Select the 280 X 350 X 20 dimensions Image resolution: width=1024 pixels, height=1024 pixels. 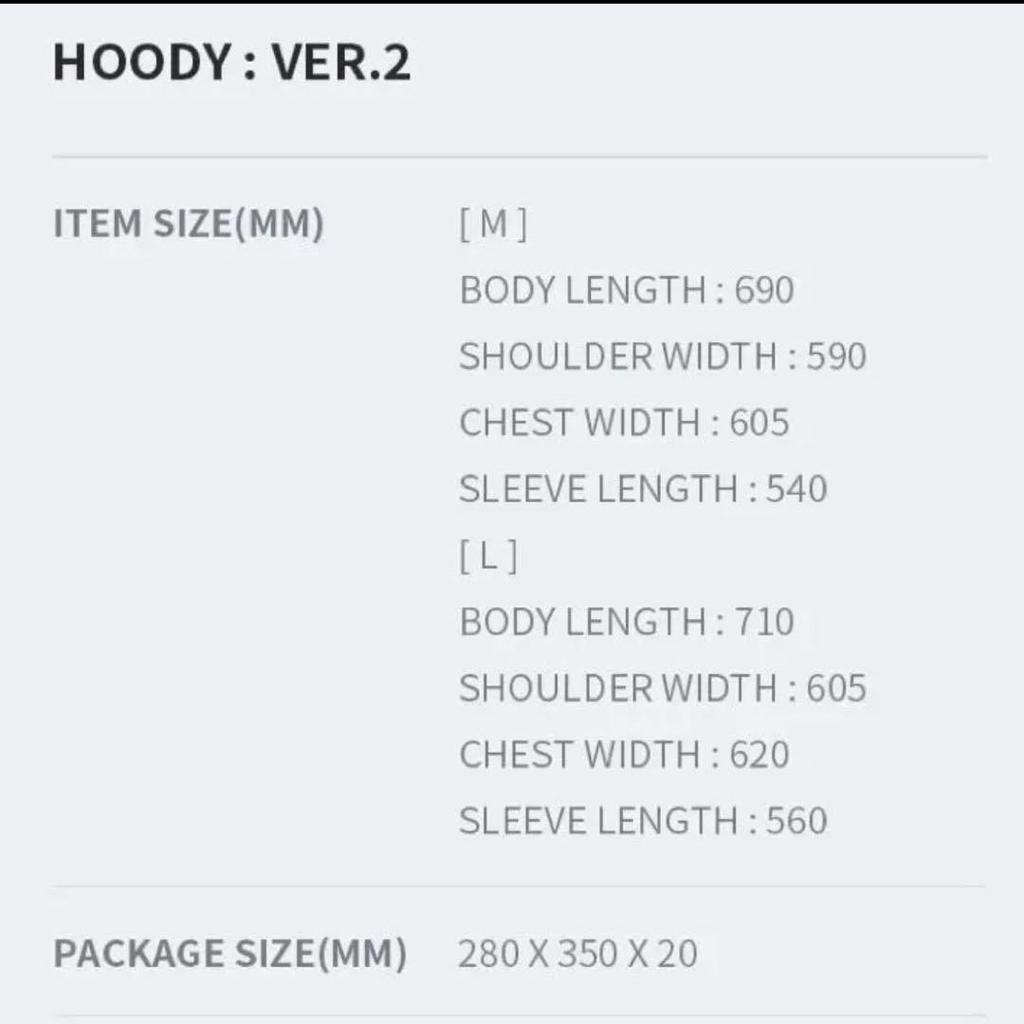(577, 953)
